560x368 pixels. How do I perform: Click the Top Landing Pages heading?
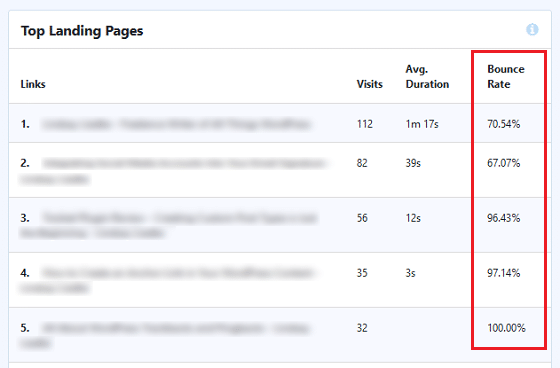click(x=82, y=31)
